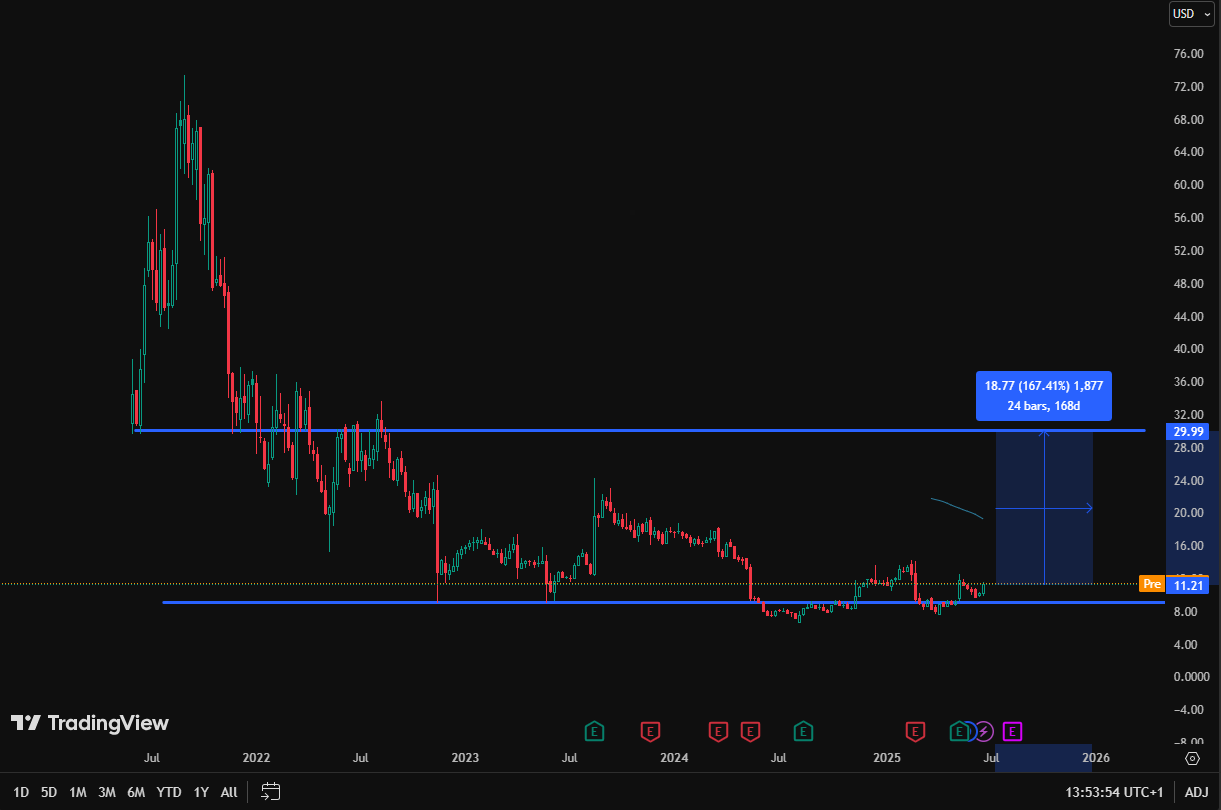1221x810 pixels.
Task: Click the TradingView logo
Action: (x=90, y=723)
